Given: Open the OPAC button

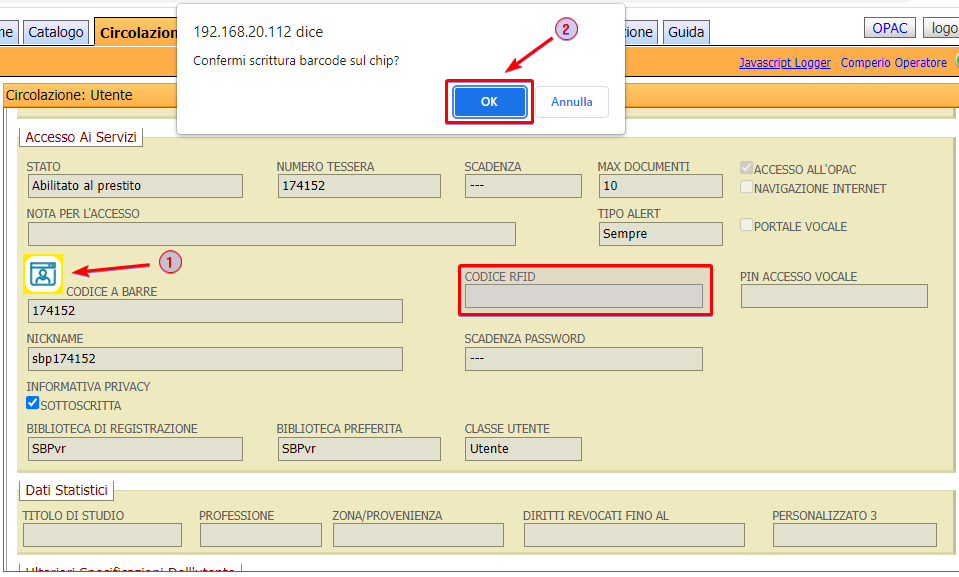Looking at the screenshot, I should [889, 28].
